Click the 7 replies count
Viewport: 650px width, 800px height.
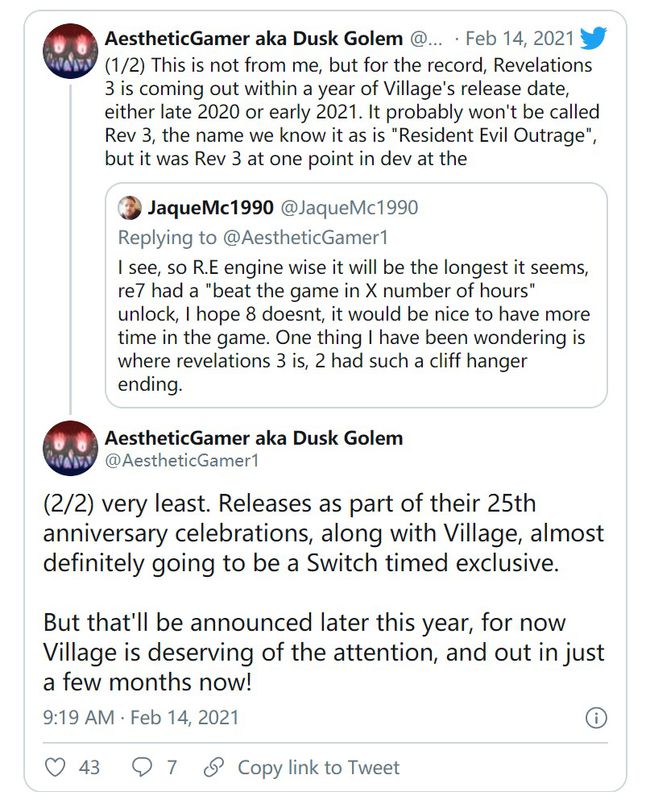click(171, 767)
